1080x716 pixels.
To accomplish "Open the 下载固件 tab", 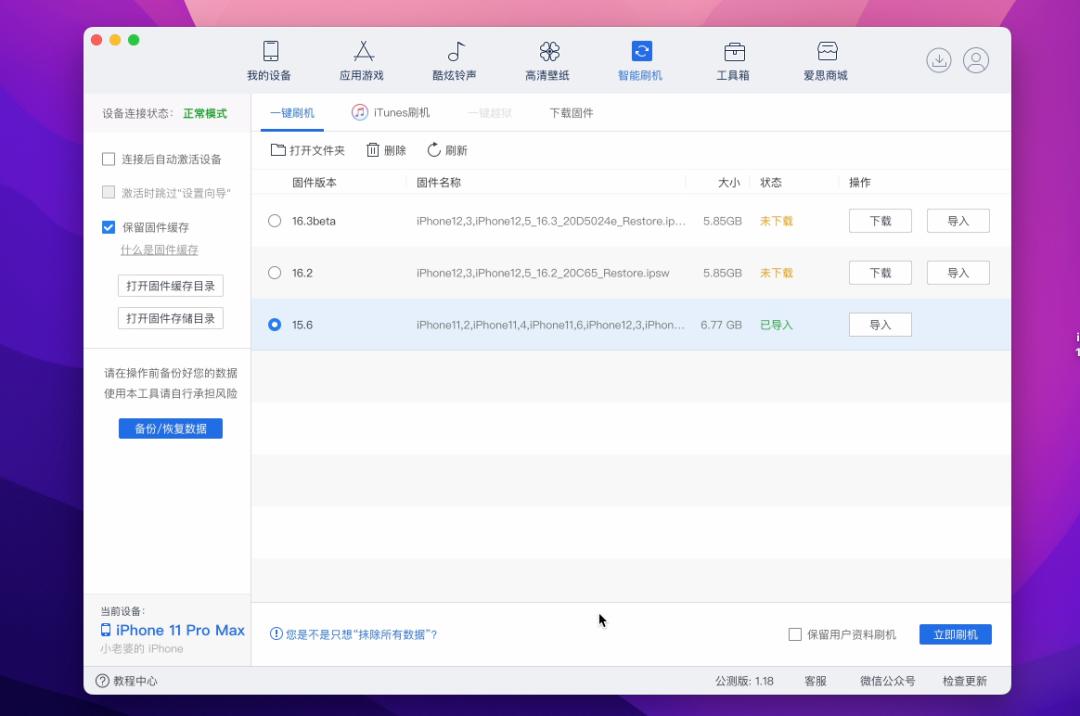I will [570, 112].
